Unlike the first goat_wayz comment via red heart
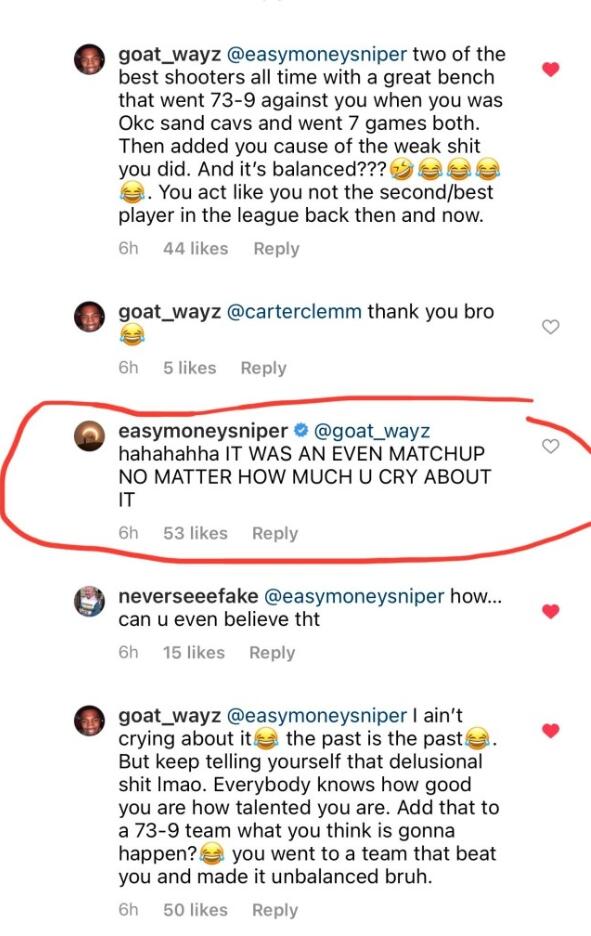Screen dimensions: 591x936 pyautogui.click(x=550, y=69)
